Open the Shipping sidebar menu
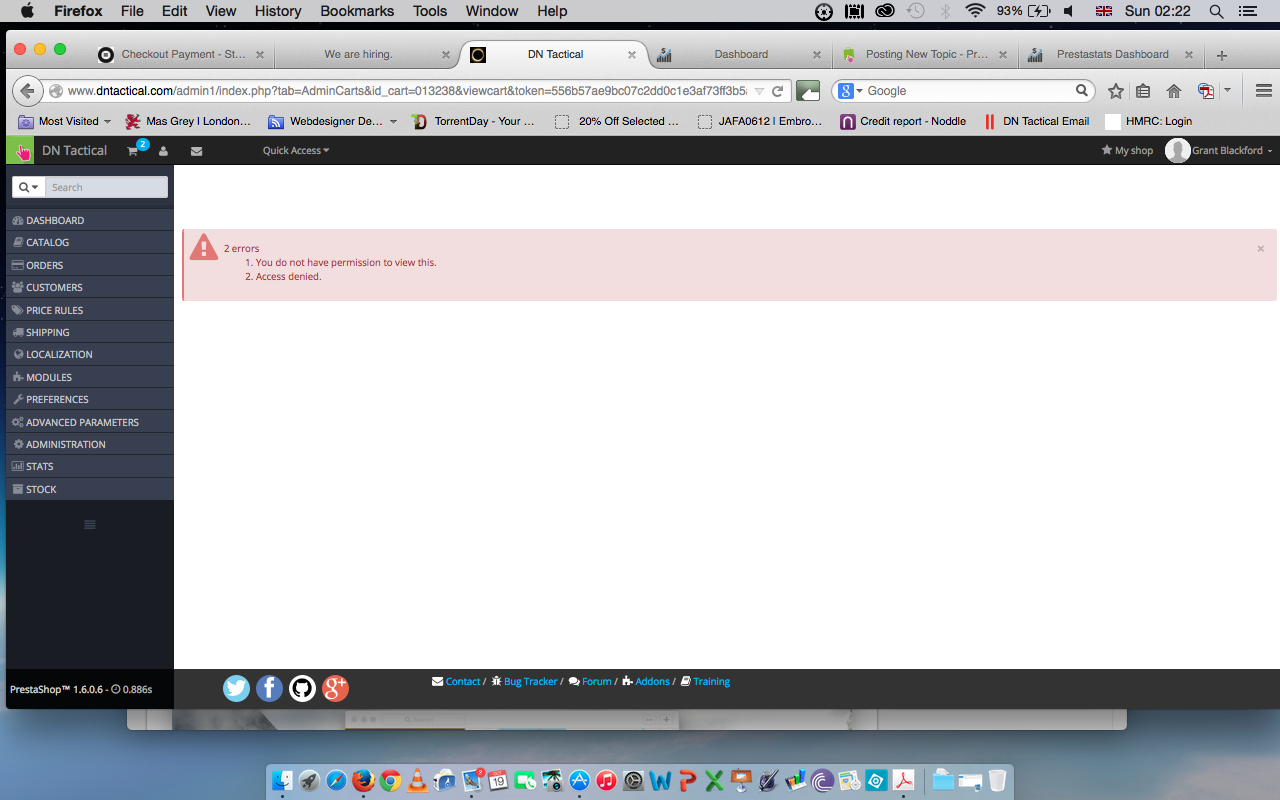The image size is (1280, 800). (x=90, y=332)
